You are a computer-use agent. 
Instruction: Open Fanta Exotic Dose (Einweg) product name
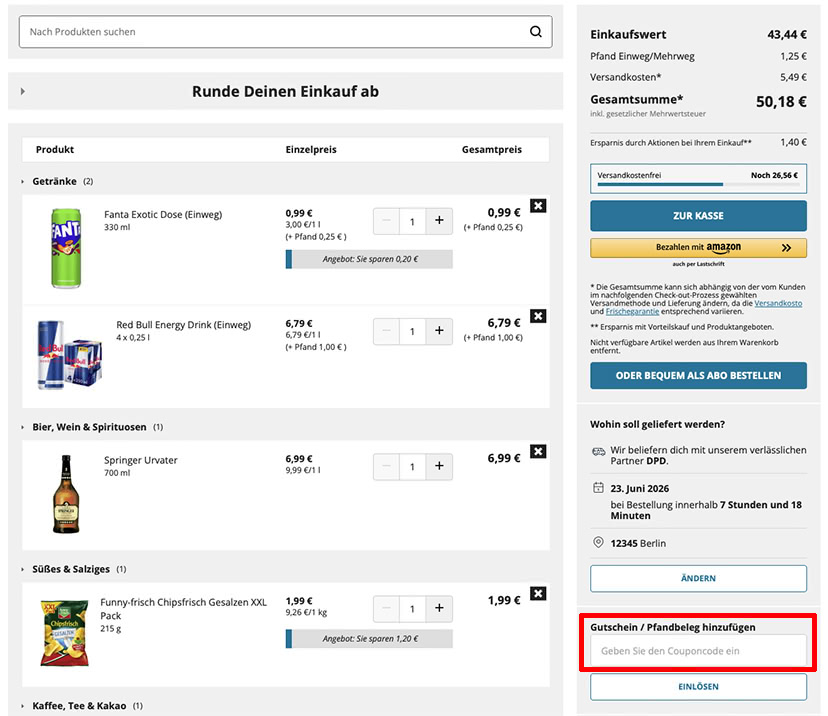point(163,215)
